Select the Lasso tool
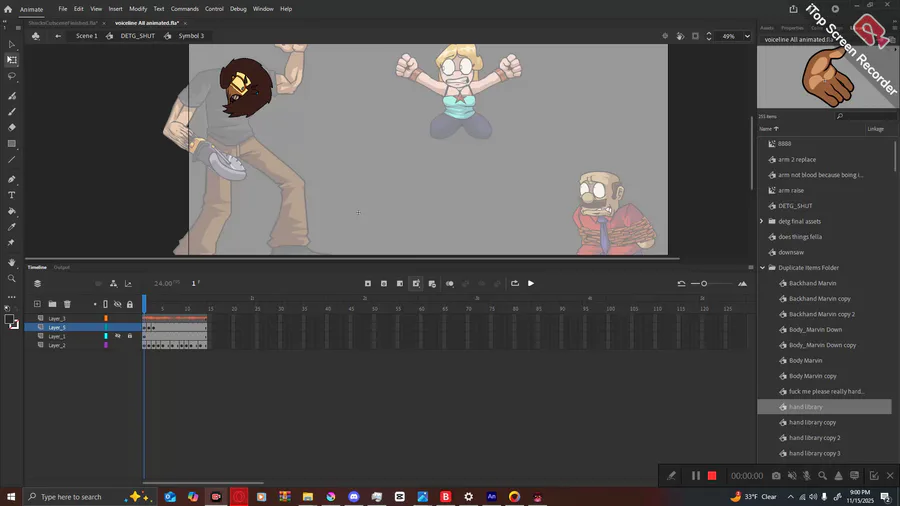Image resolution: width=900 pixels, height=506 pixels. pos(11,76)
